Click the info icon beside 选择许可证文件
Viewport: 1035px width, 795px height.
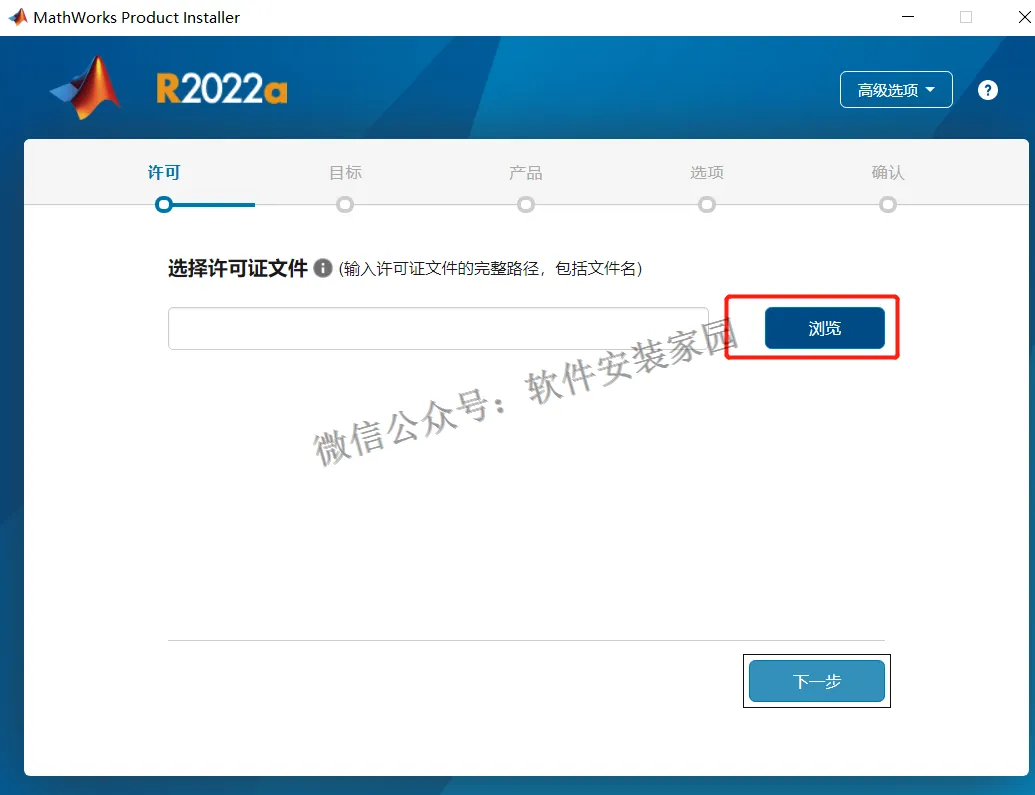[x=322, y=268]
